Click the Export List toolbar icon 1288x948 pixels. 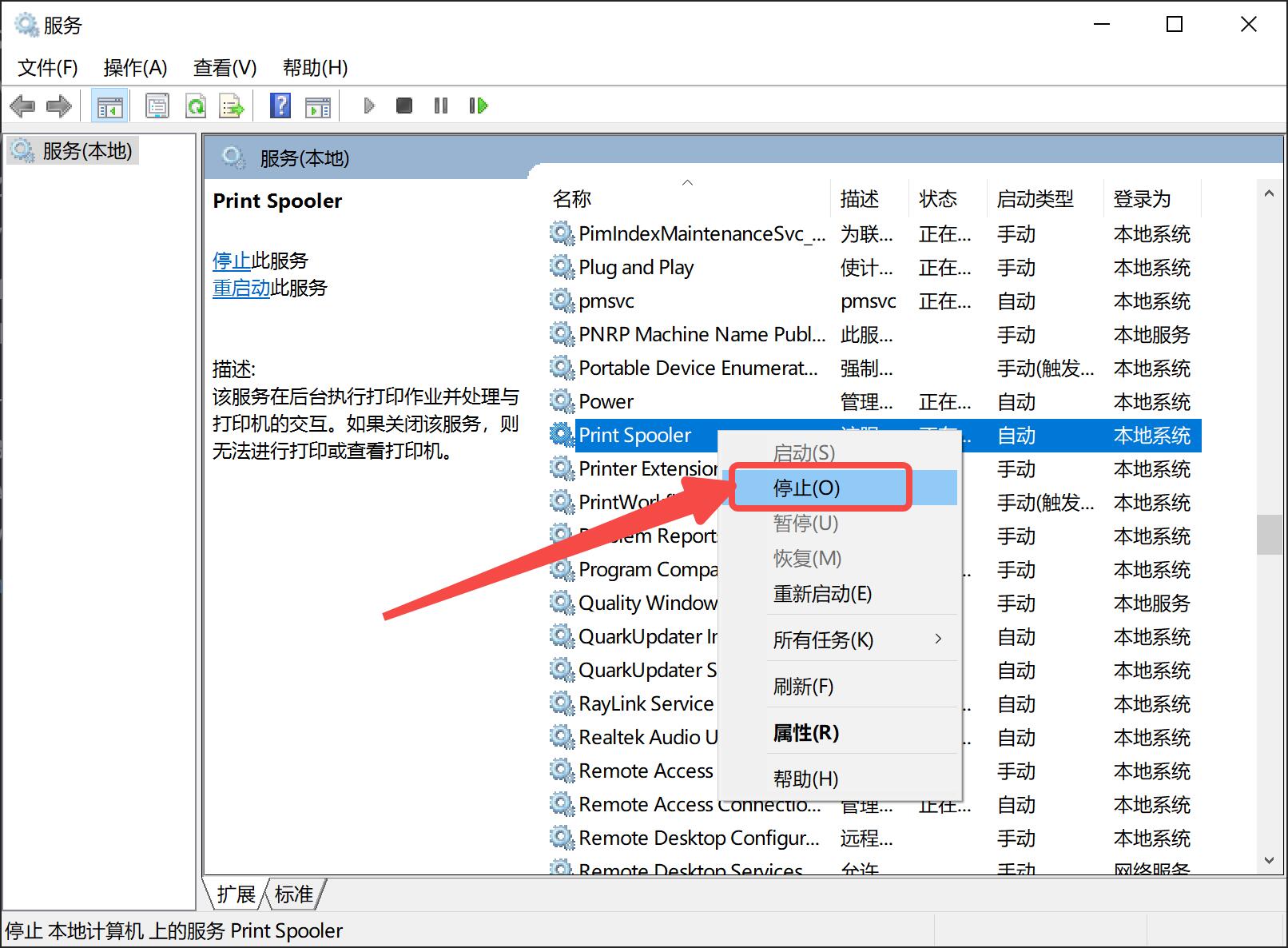coord(232,105)
